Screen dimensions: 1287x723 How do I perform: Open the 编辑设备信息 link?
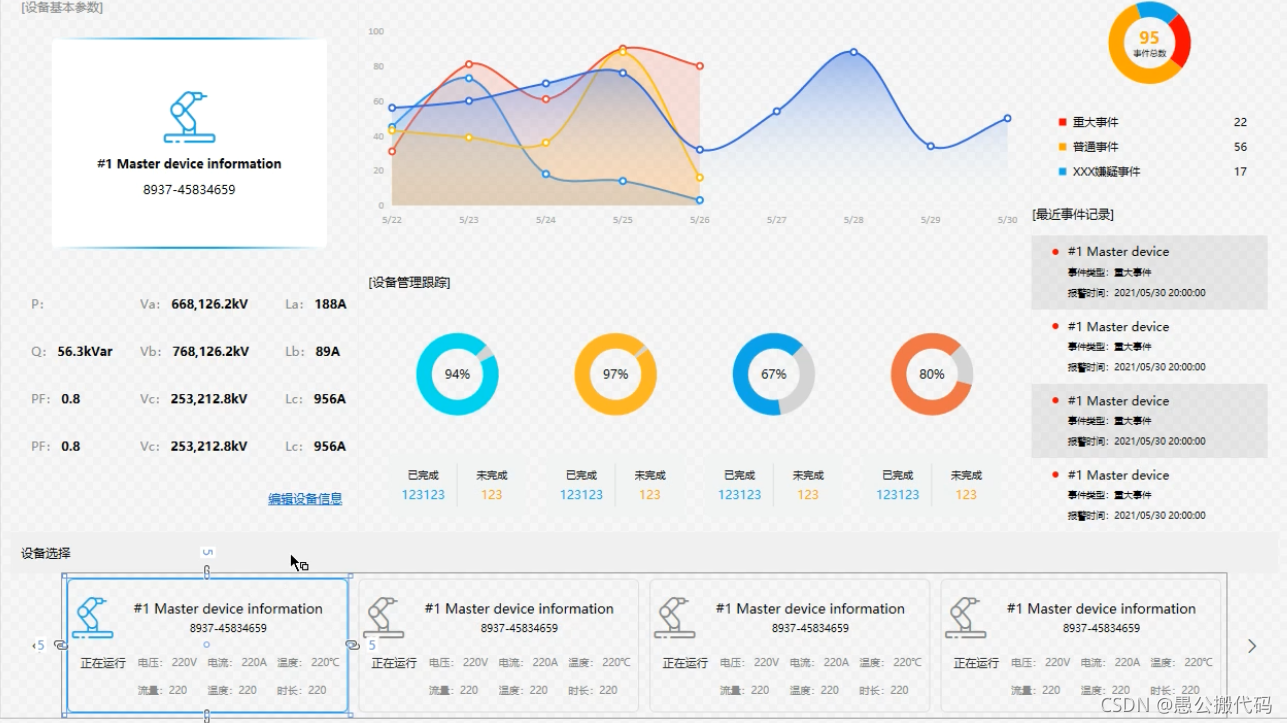click(x=305, y=499)
